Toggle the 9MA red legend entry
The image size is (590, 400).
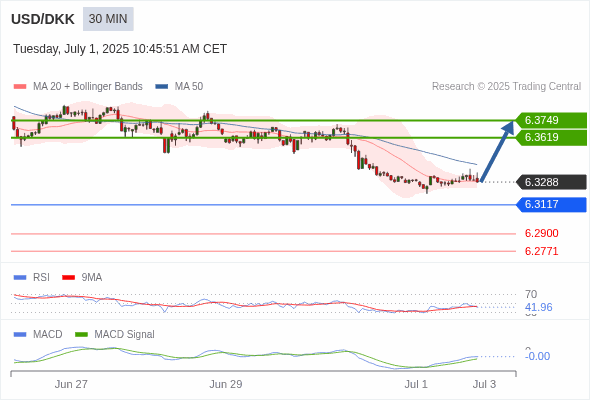pyautogui.click(x=82, y=277)
